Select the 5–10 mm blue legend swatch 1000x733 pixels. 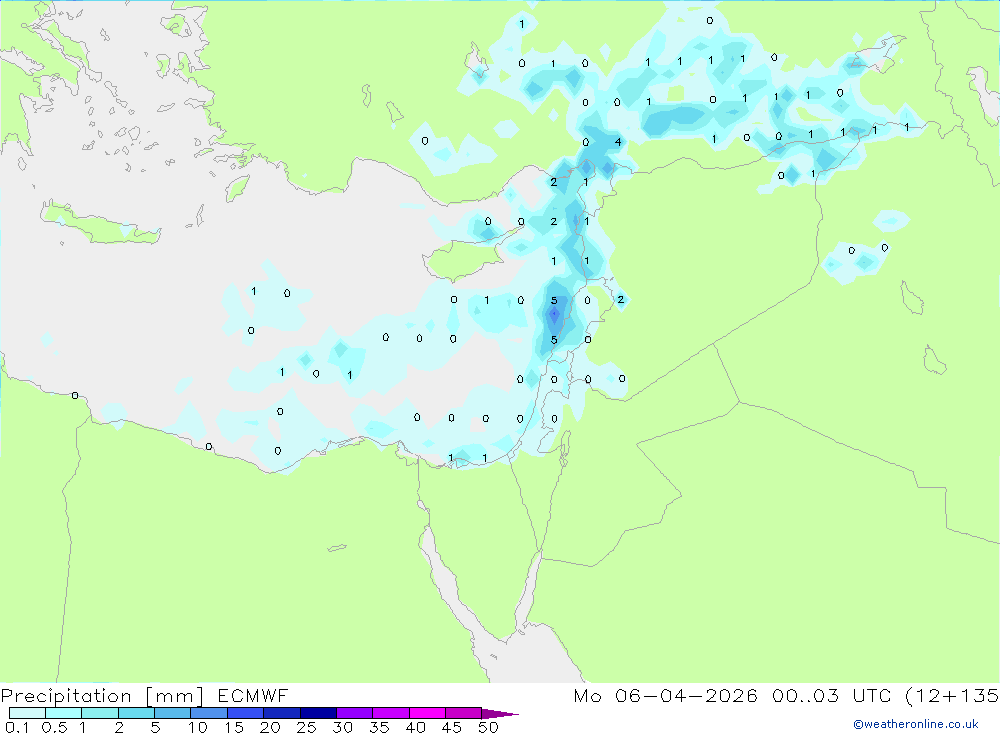[x=173, y=713]
